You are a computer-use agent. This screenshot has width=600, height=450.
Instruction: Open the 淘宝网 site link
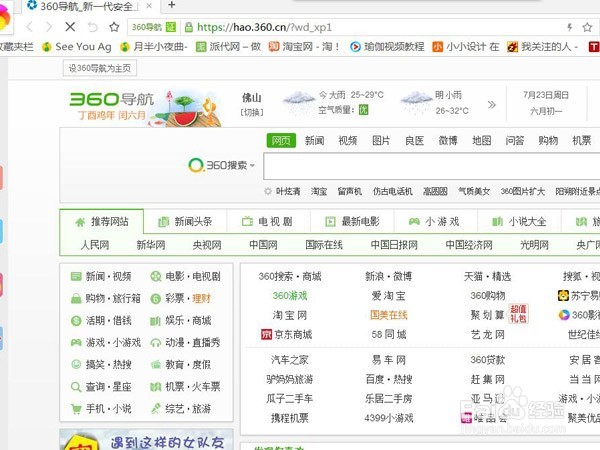point(290,315)
